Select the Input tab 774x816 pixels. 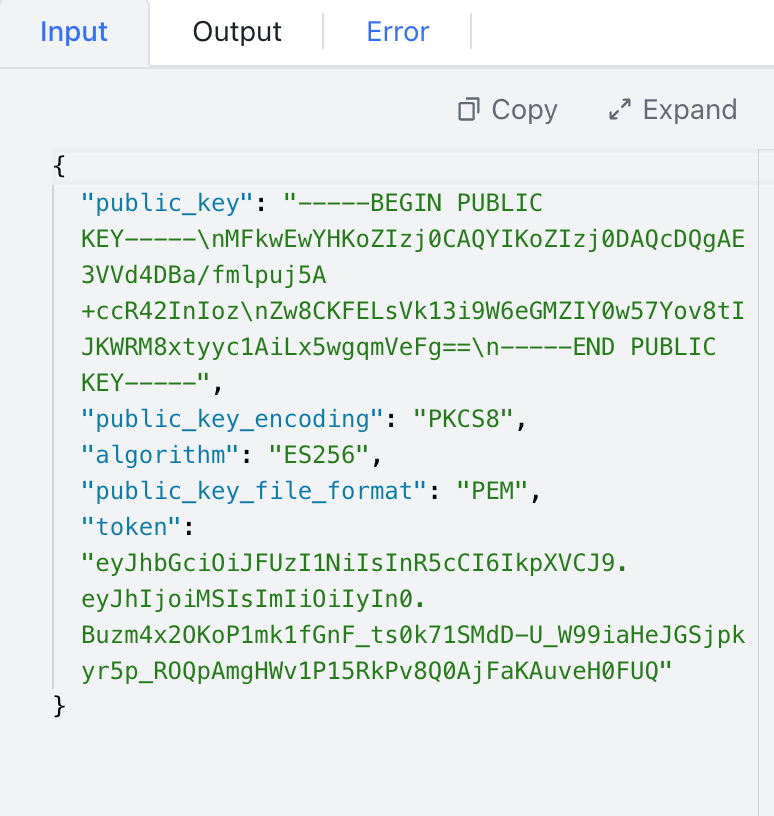73,32
